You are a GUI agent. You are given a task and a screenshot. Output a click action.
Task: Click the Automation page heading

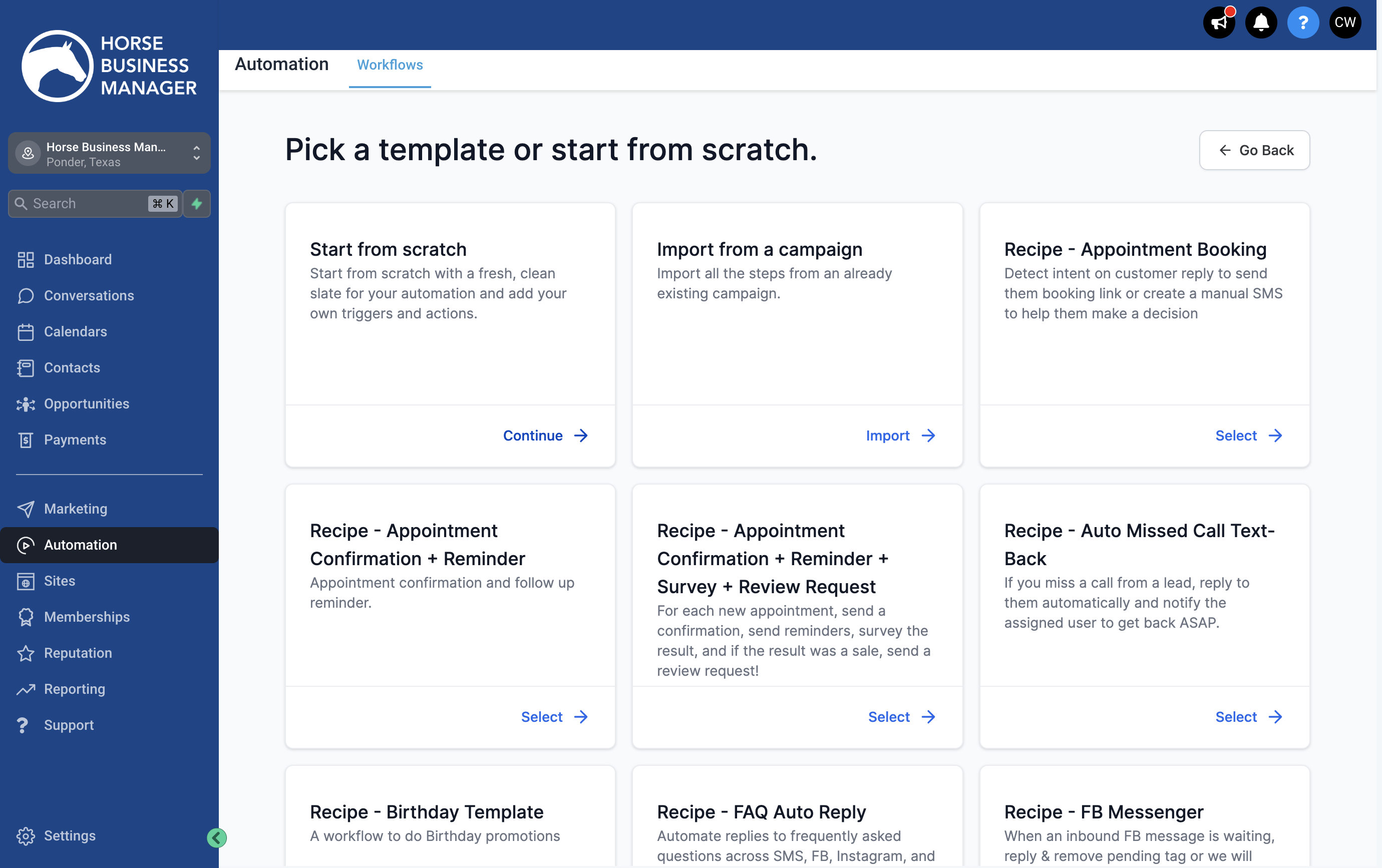(281, 64)
